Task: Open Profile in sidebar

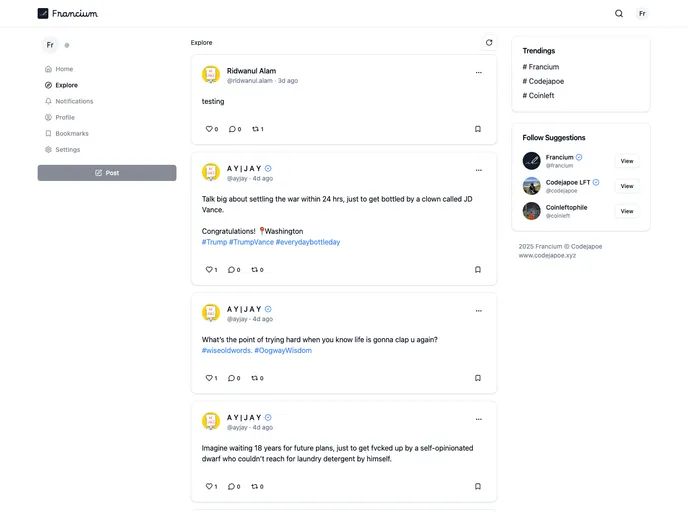Action: (x=60, y=118)
